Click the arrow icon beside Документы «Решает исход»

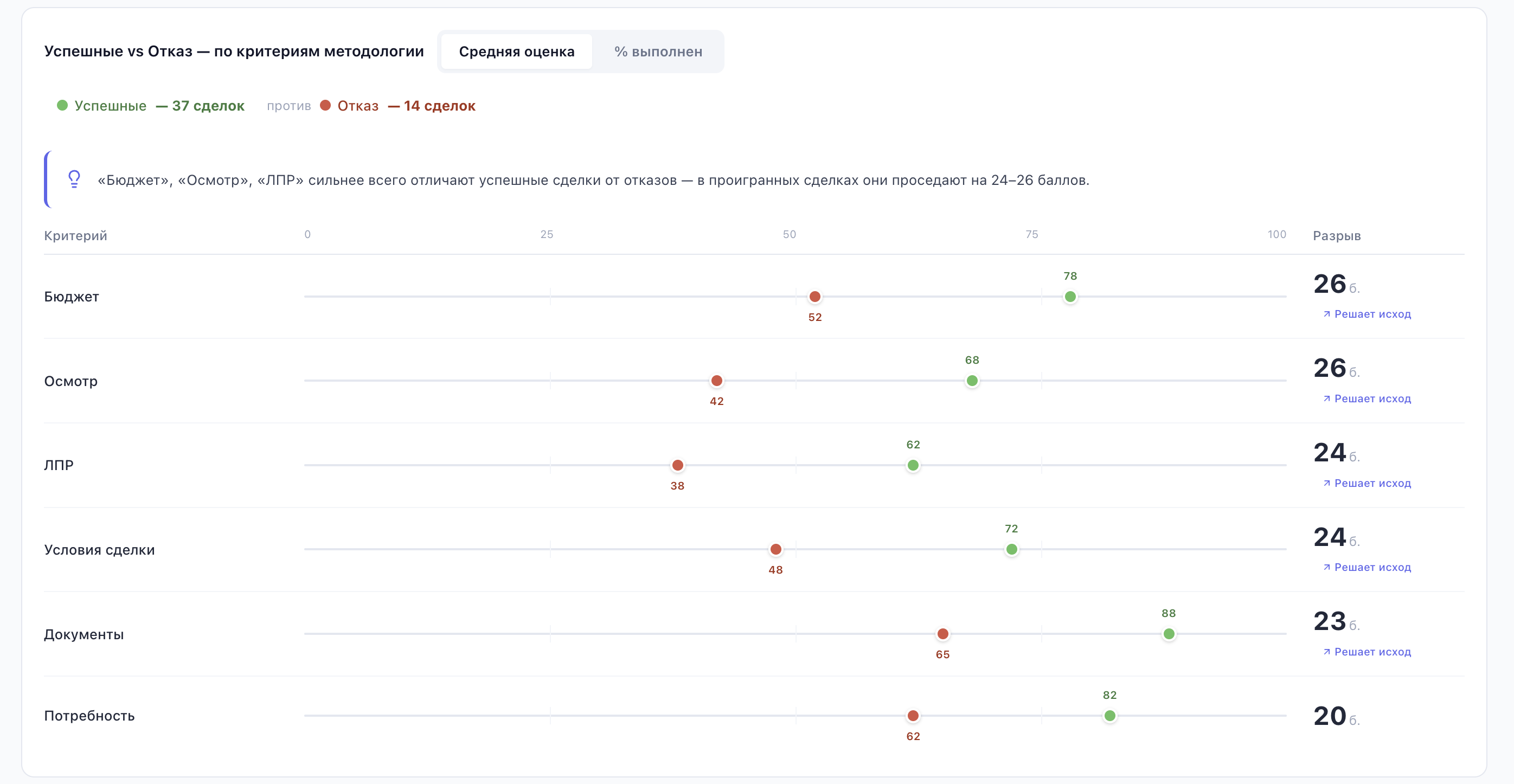tap(1326, 652)
